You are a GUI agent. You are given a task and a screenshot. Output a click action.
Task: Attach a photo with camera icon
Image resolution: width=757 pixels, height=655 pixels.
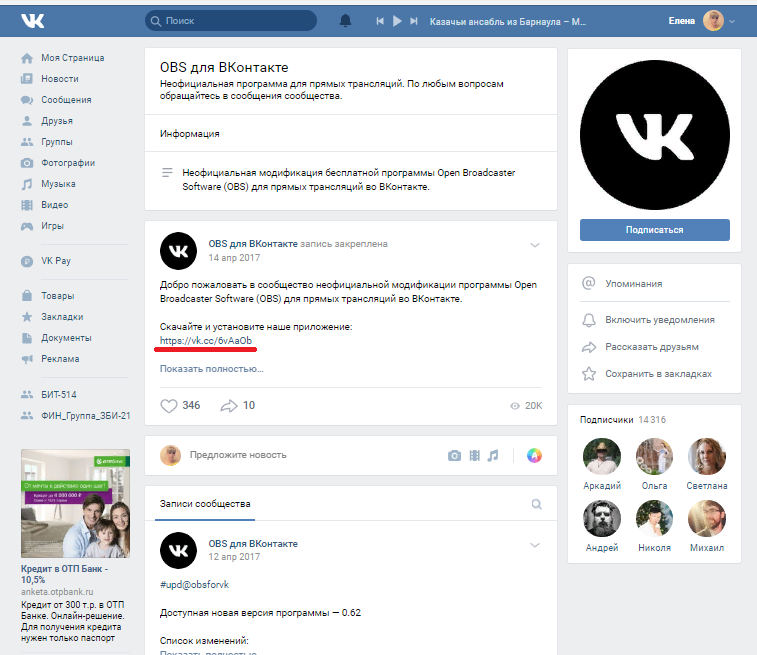pyautogui.click(x=454, y=455)
